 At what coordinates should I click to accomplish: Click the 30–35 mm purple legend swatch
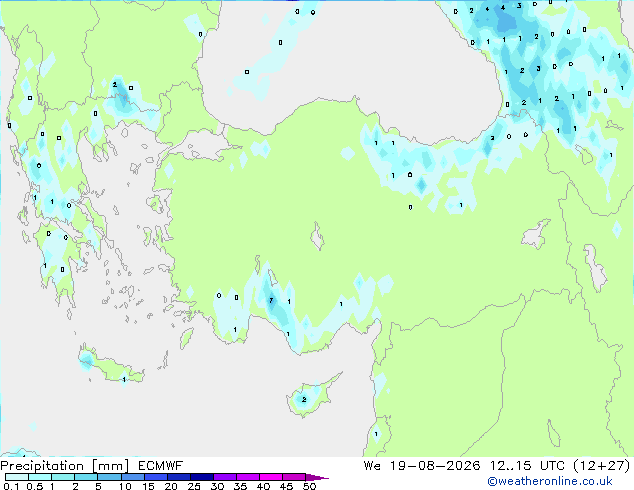(224, 477)
